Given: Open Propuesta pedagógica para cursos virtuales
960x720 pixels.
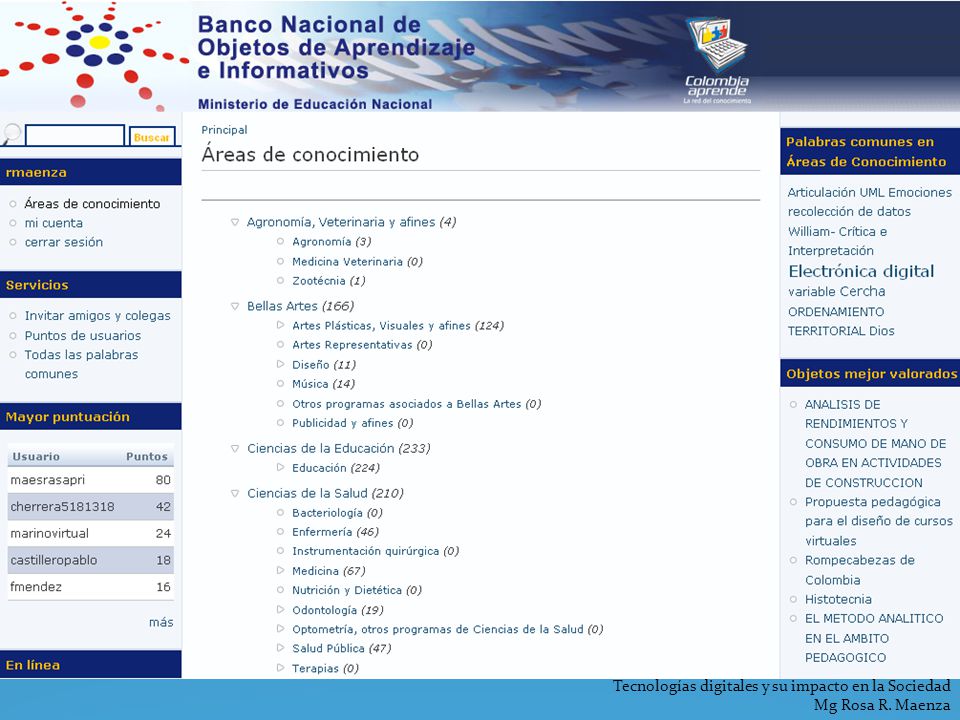Looking at the screenshot, I should (x=879, y=521).
